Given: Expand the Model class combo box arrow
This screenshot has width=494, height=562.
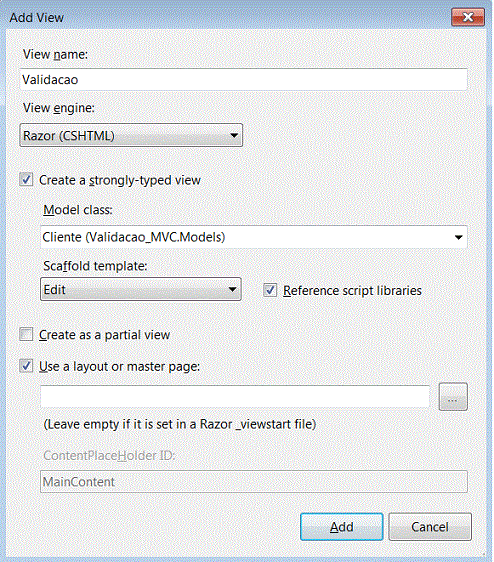Looking at the screenshot, I should pyautogui.click(x=458, y=237).
